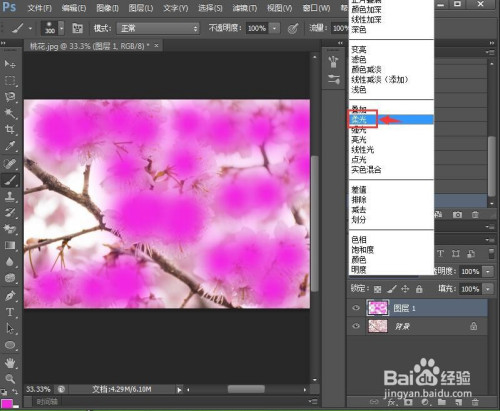
Task: Select the Move tool
Action: click(x=10, y=64)
